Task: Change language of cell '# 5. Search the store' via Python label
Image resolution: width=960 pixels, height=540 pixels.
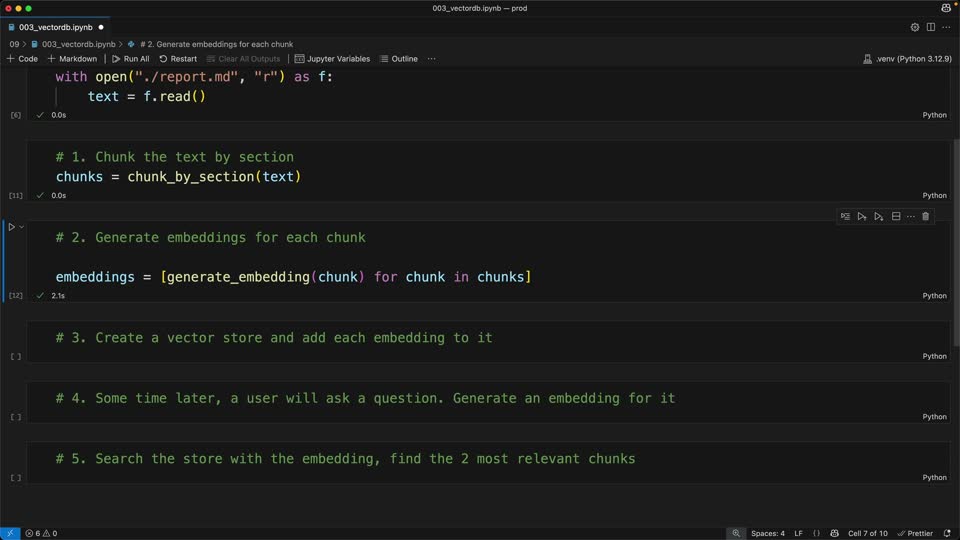Action: coord(934,478)
